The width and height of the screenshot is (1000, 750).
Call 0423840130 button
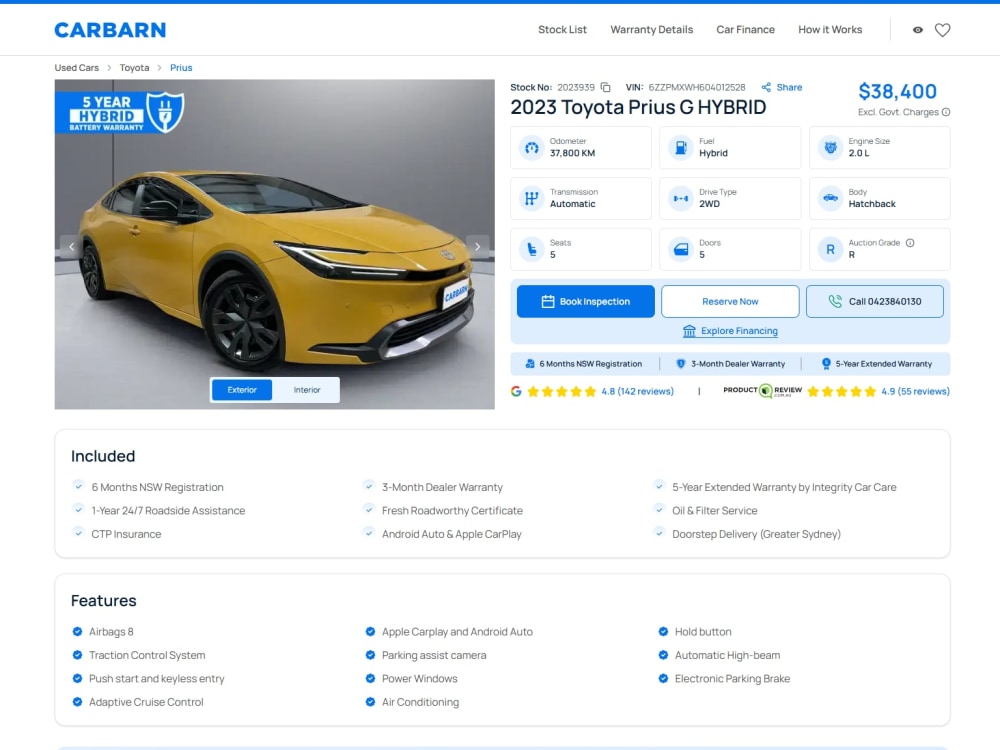[874, 302]
